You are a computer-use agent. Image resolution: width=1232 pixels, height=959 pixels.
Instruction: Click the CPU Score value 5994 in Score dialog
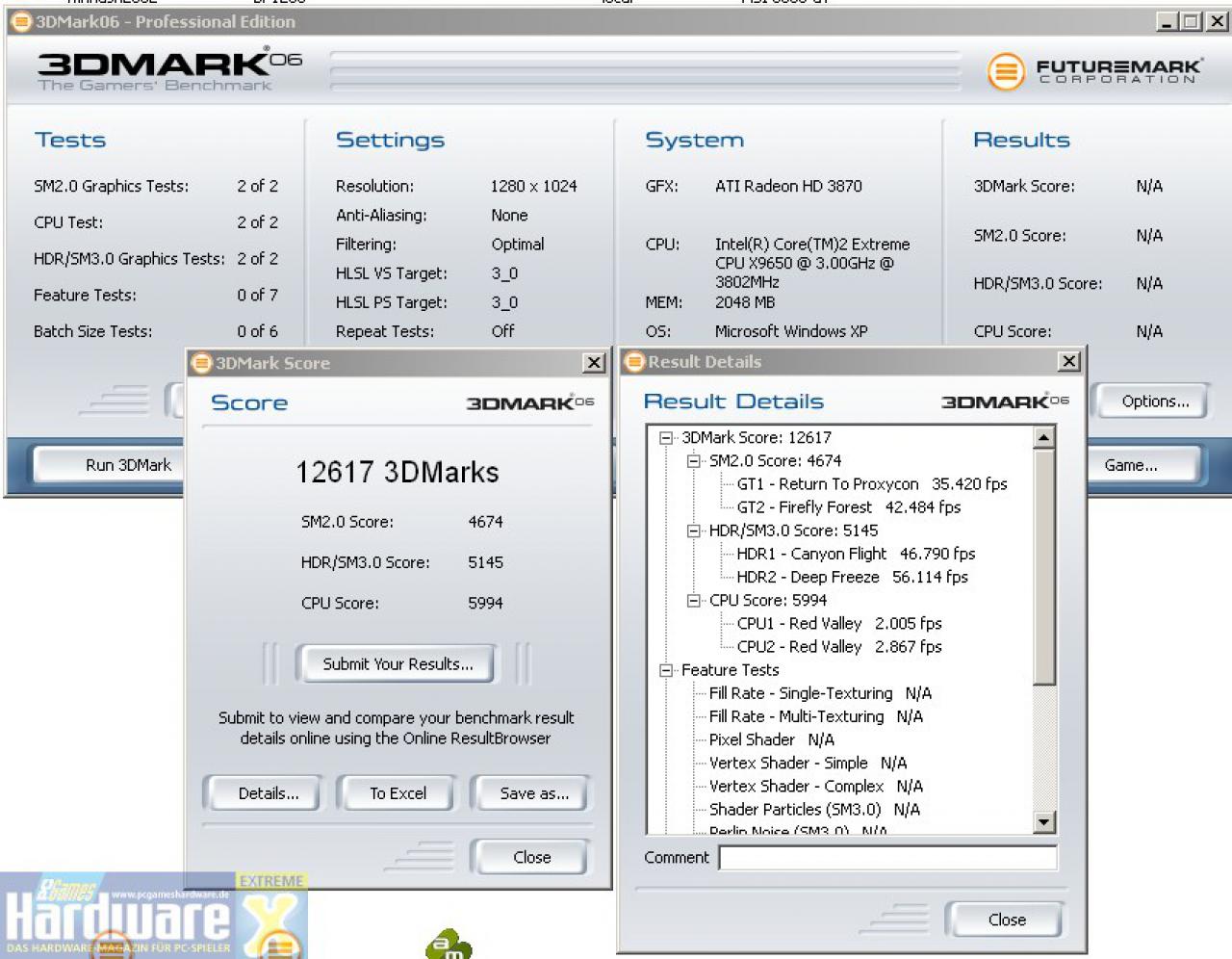[485, 603]
